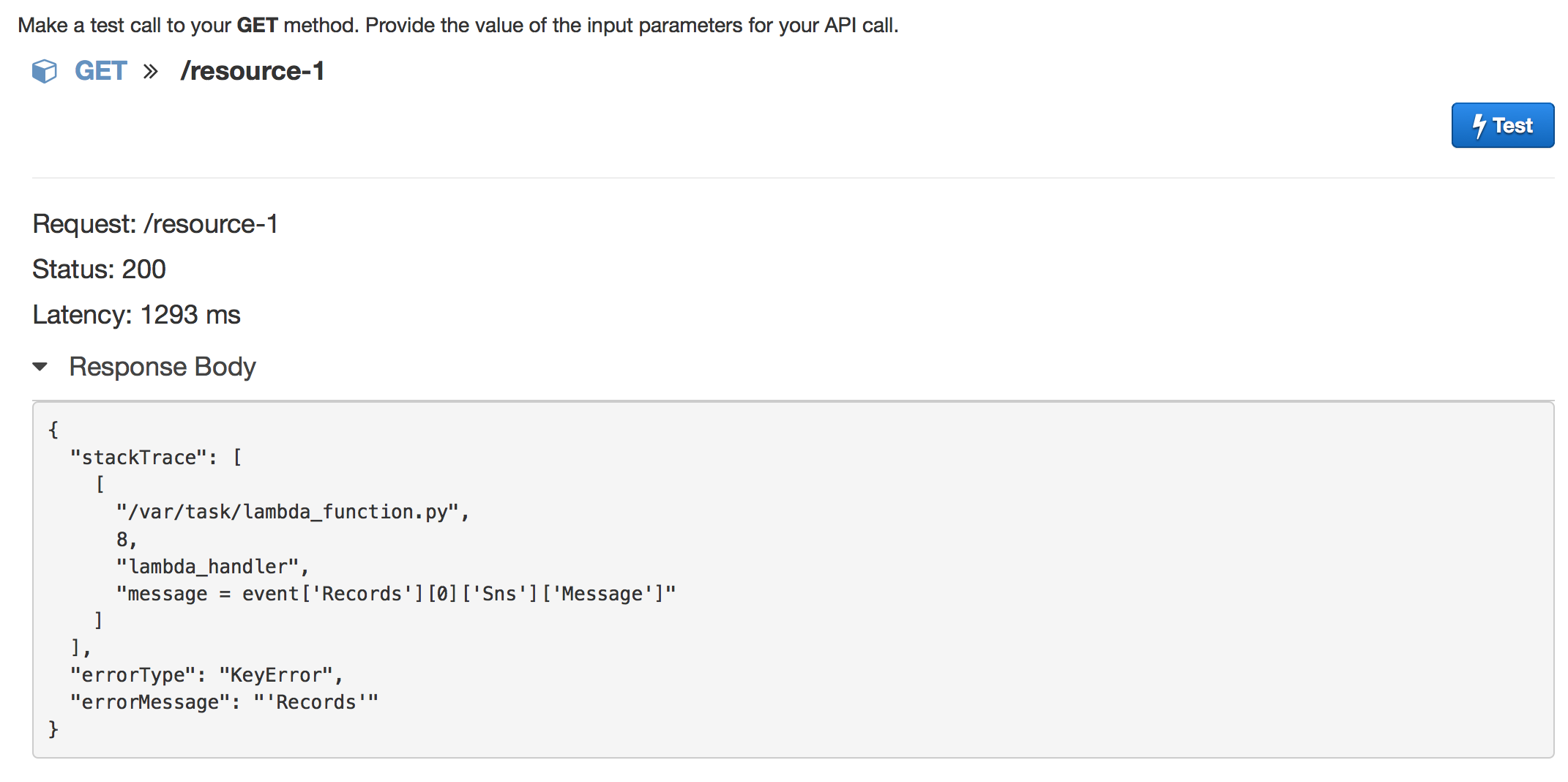Screen dimensions: 1568x782
Task: Collapse the Response Body section
Action: (x=40, y=366)
